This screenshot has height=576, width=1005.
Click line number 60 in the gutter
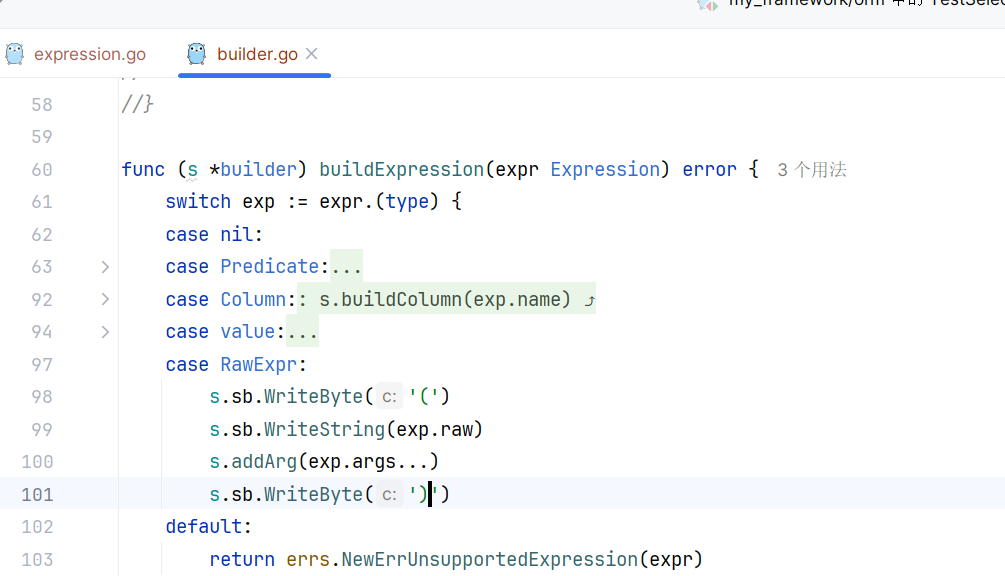[42, 170]
